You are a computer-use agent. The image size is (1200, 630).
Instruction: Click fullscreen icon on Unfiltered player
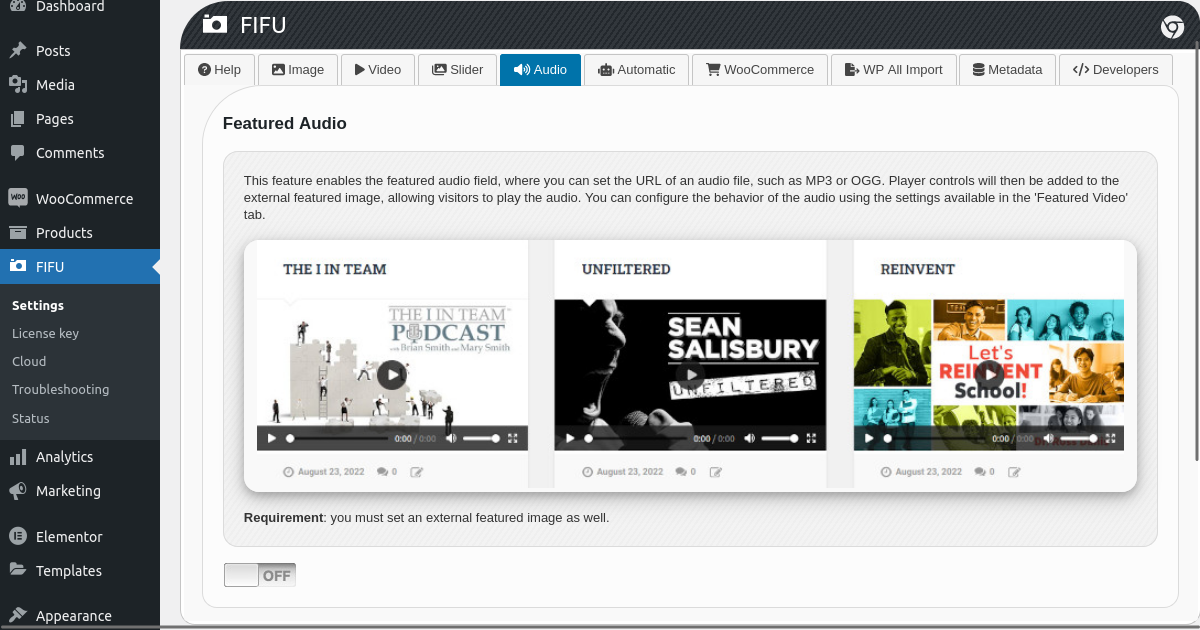pos(811,438)
